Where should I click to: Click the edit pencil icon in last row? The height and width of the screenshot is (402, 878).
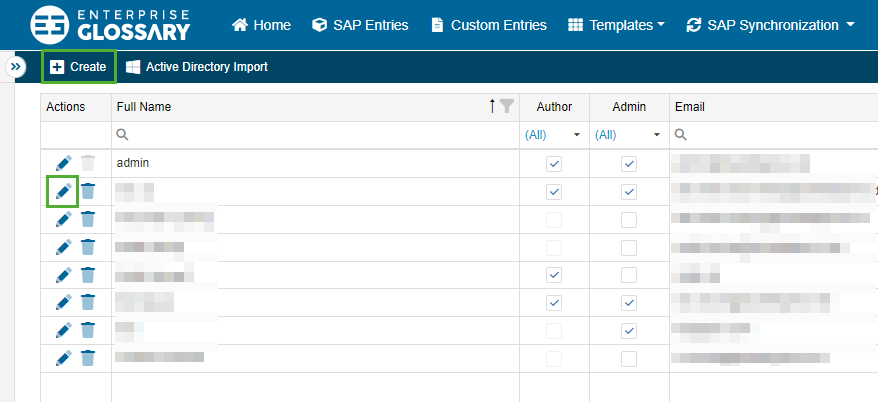click(64, 358)
